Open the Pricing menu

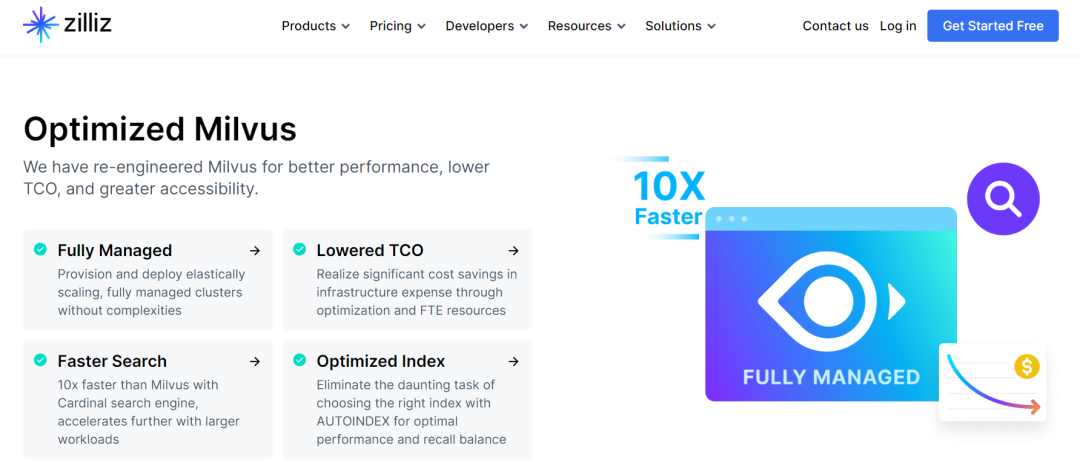[398, 26]
